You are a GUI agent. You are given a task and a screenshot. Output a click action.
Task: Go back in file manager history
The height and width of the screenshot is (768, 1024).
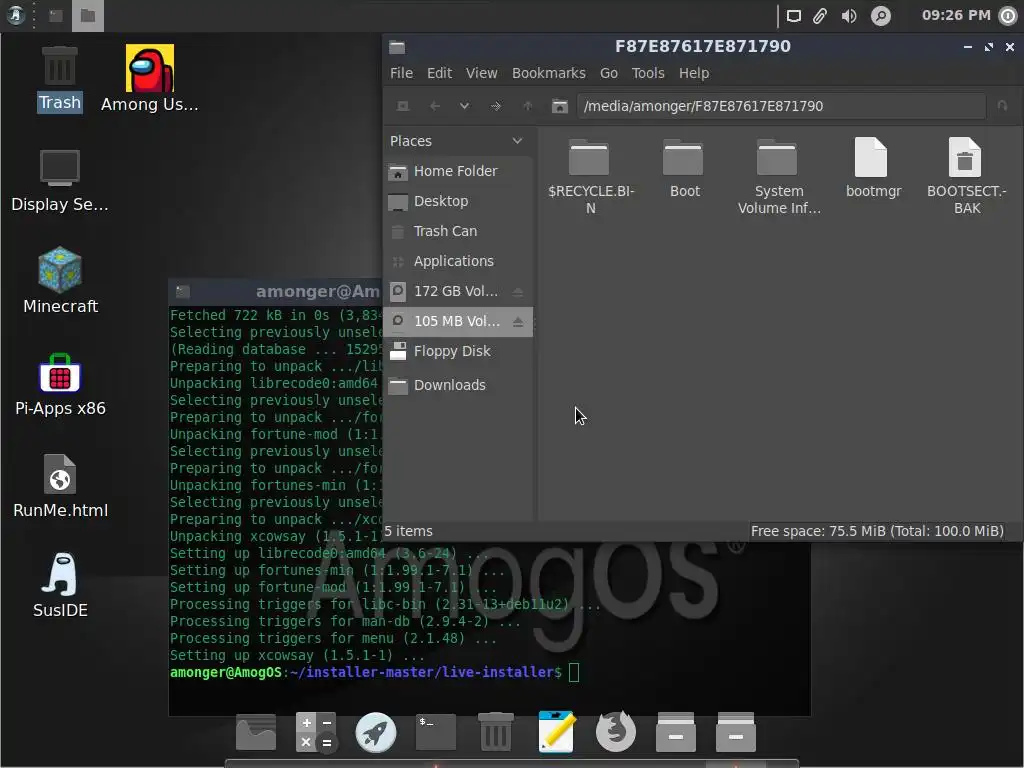pyautogui.click(x=435, y=106)
